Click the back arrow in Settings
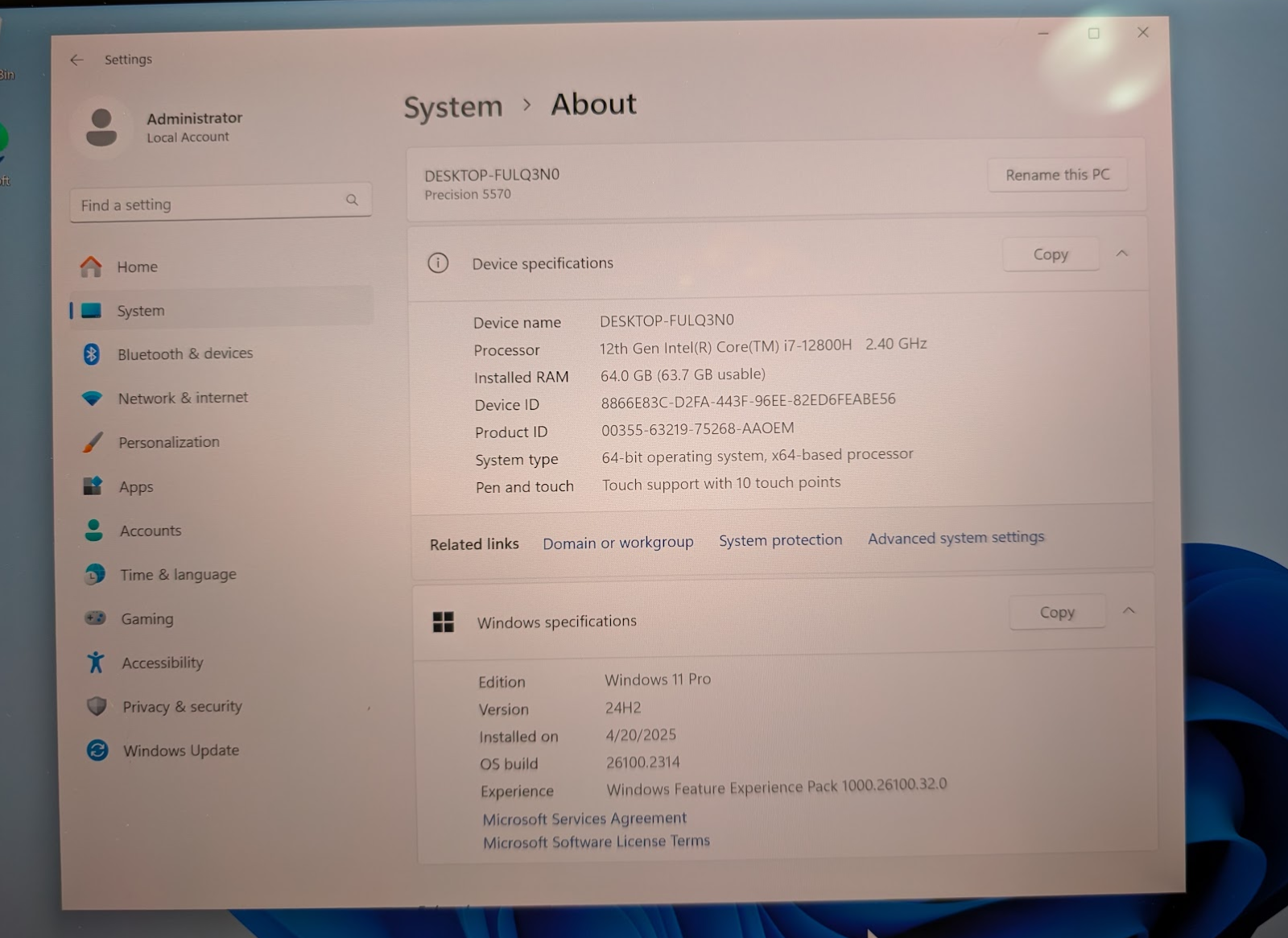The image size is (1288, 938). click(76, 60)
